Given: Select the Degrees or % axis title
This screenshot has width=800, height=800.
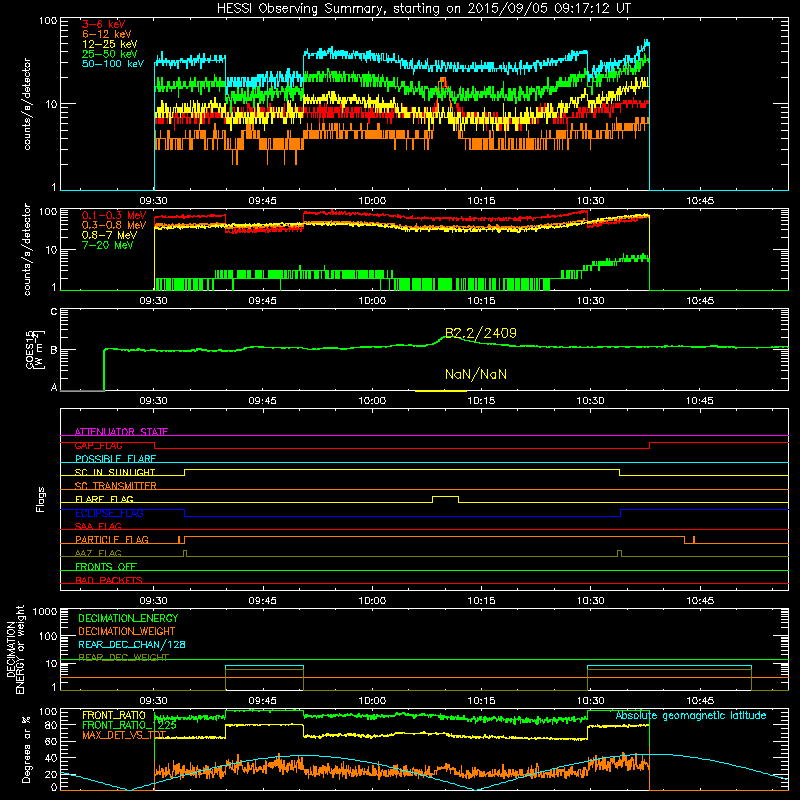Looking at the screenshot, I should tap(26, 749).
